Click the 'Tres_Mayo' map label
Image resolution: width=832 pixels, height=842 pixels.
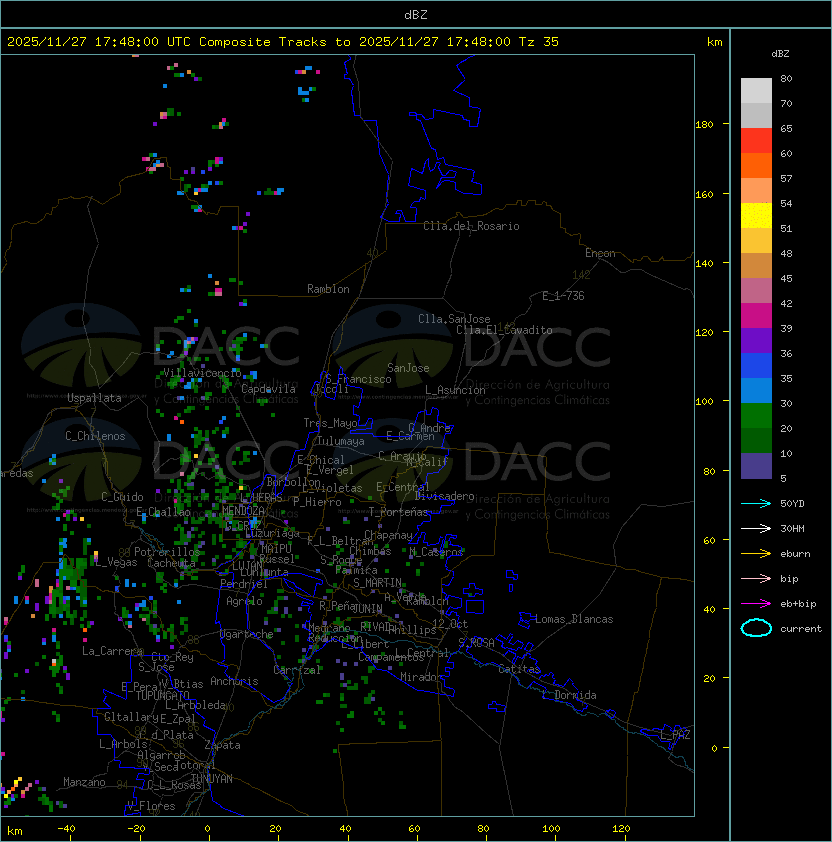click(x=330, y=423)
